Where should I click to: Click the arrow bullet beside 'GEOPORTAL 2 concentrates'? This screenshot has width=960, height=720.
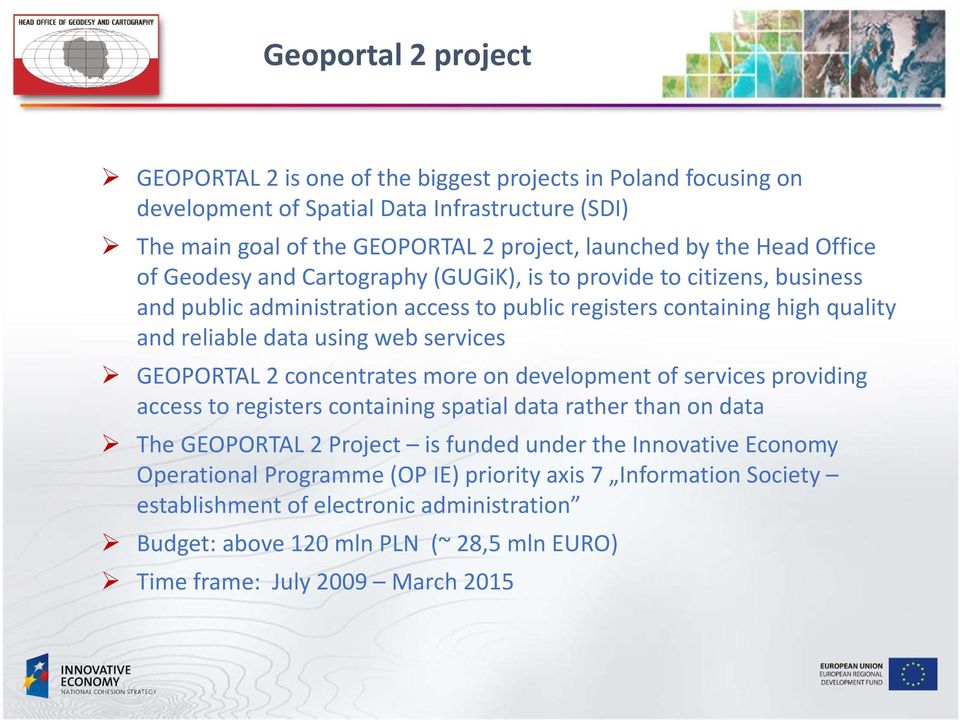111,375
